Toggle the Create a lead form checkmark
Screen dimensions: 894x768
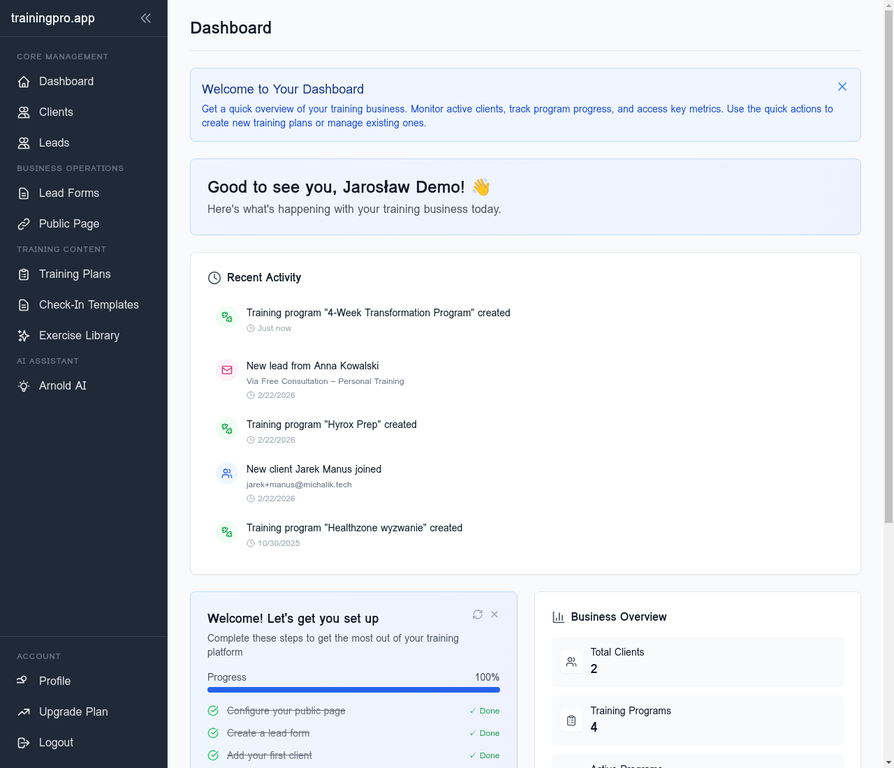pos(213,733)
